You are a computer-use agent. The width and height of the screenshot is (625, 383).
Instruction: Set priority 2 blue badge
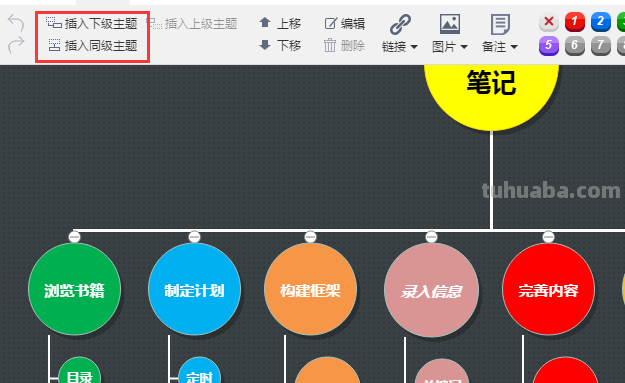point(601,22)
